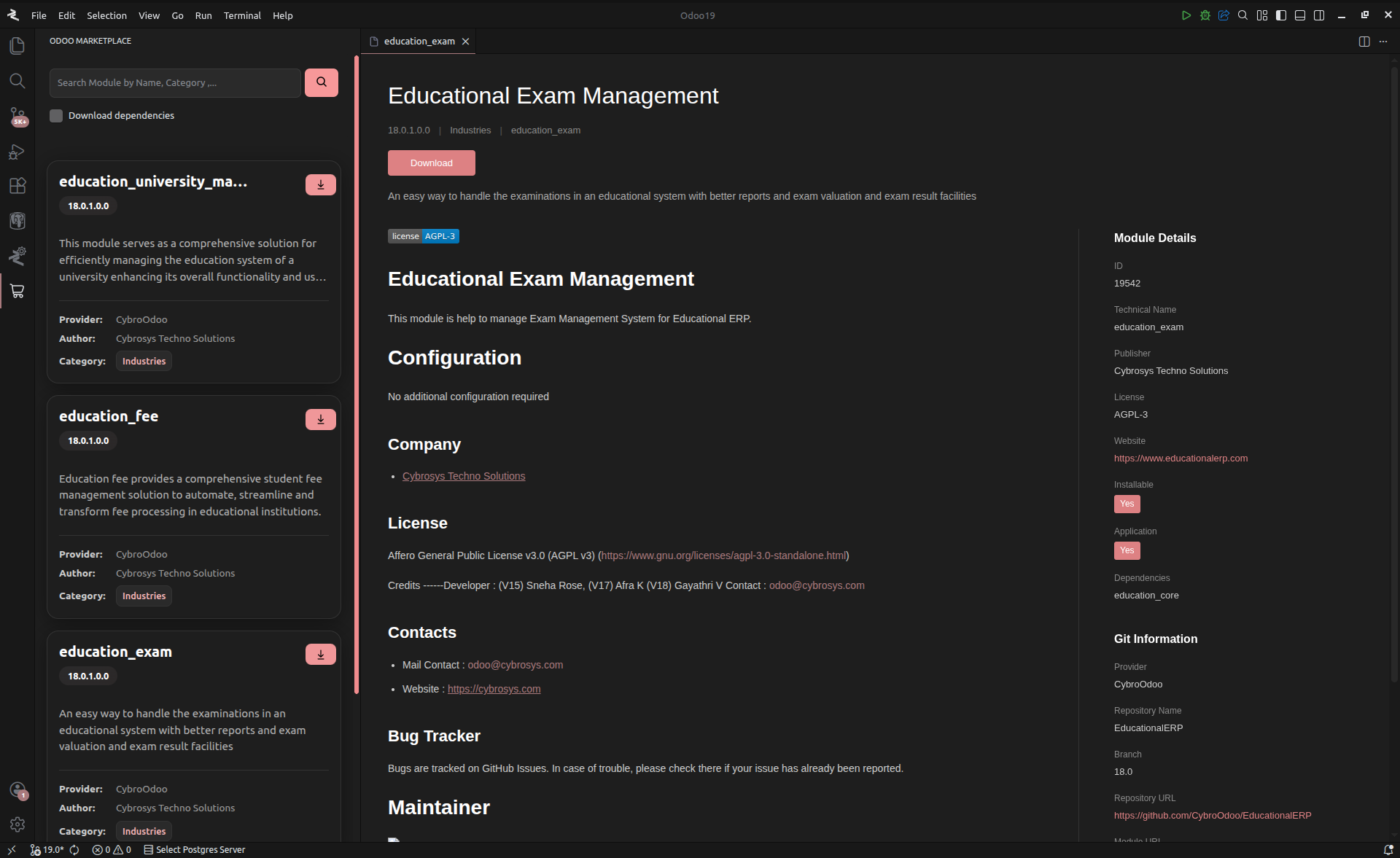Screen dimensions: 1400x858
Task: Open the Run and Debug view
Action: pos(17,151)
